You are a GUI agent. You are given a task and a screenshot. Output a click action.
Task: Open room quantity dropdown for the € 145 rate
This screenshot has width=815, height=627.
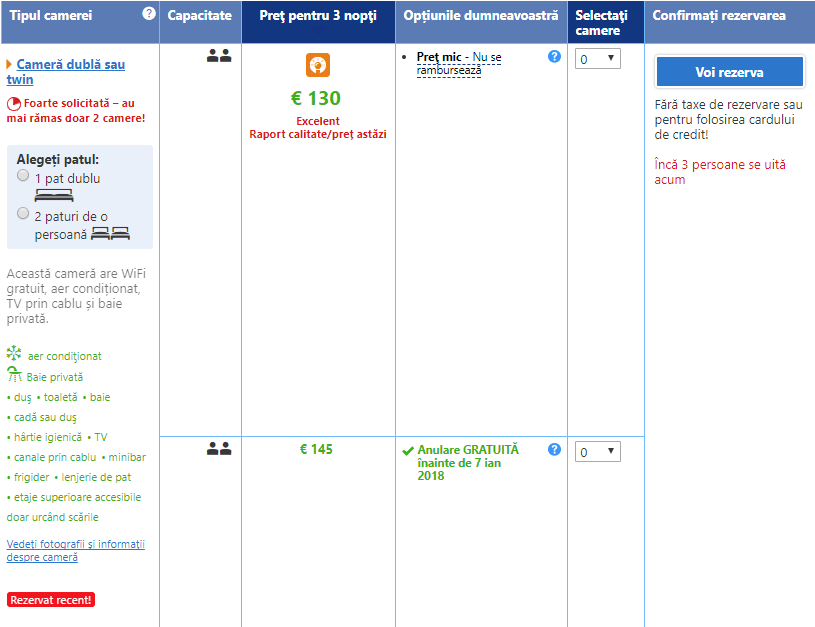597,452
